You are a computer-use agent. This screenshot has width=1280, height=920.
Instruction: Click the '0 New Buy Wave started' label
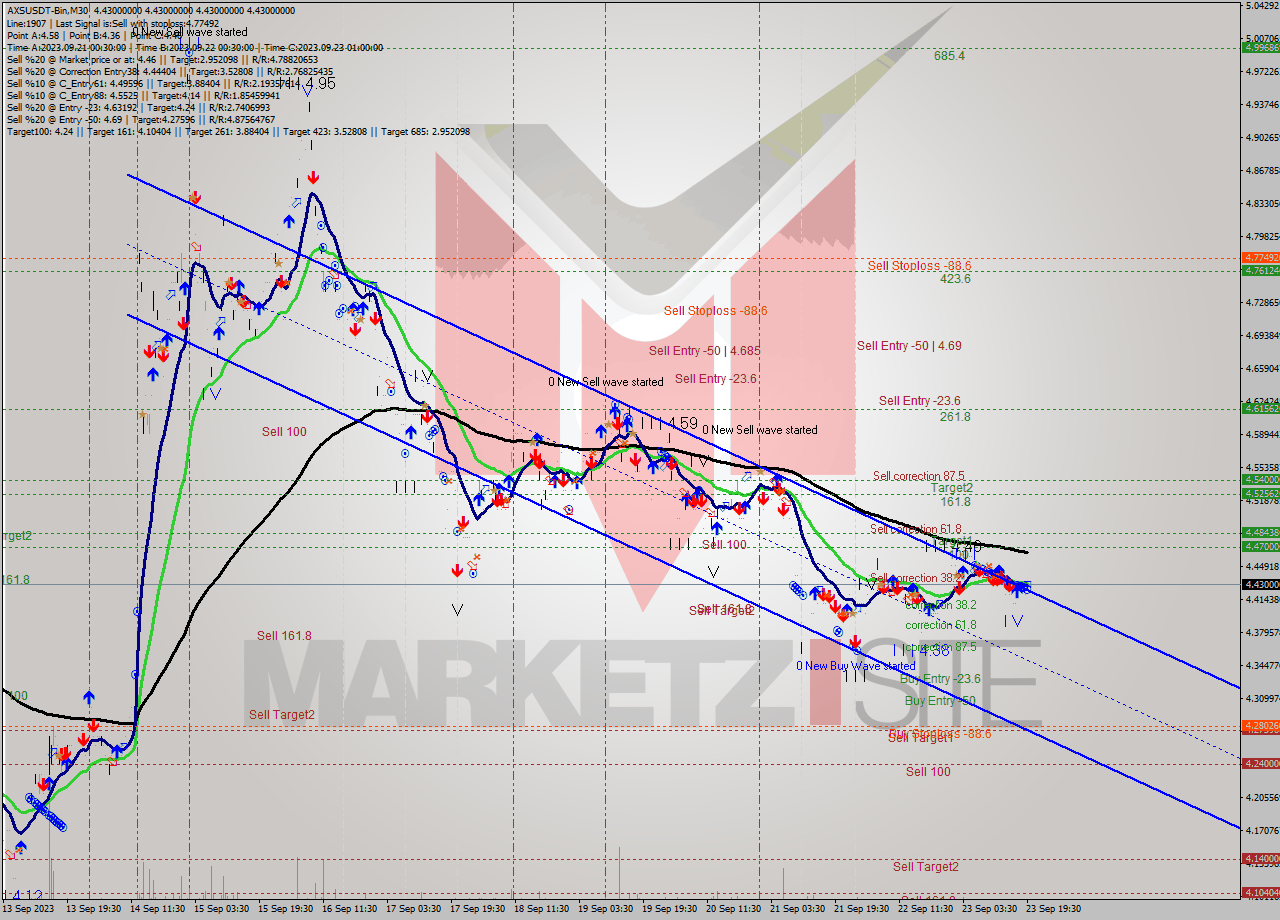point(856,666)
